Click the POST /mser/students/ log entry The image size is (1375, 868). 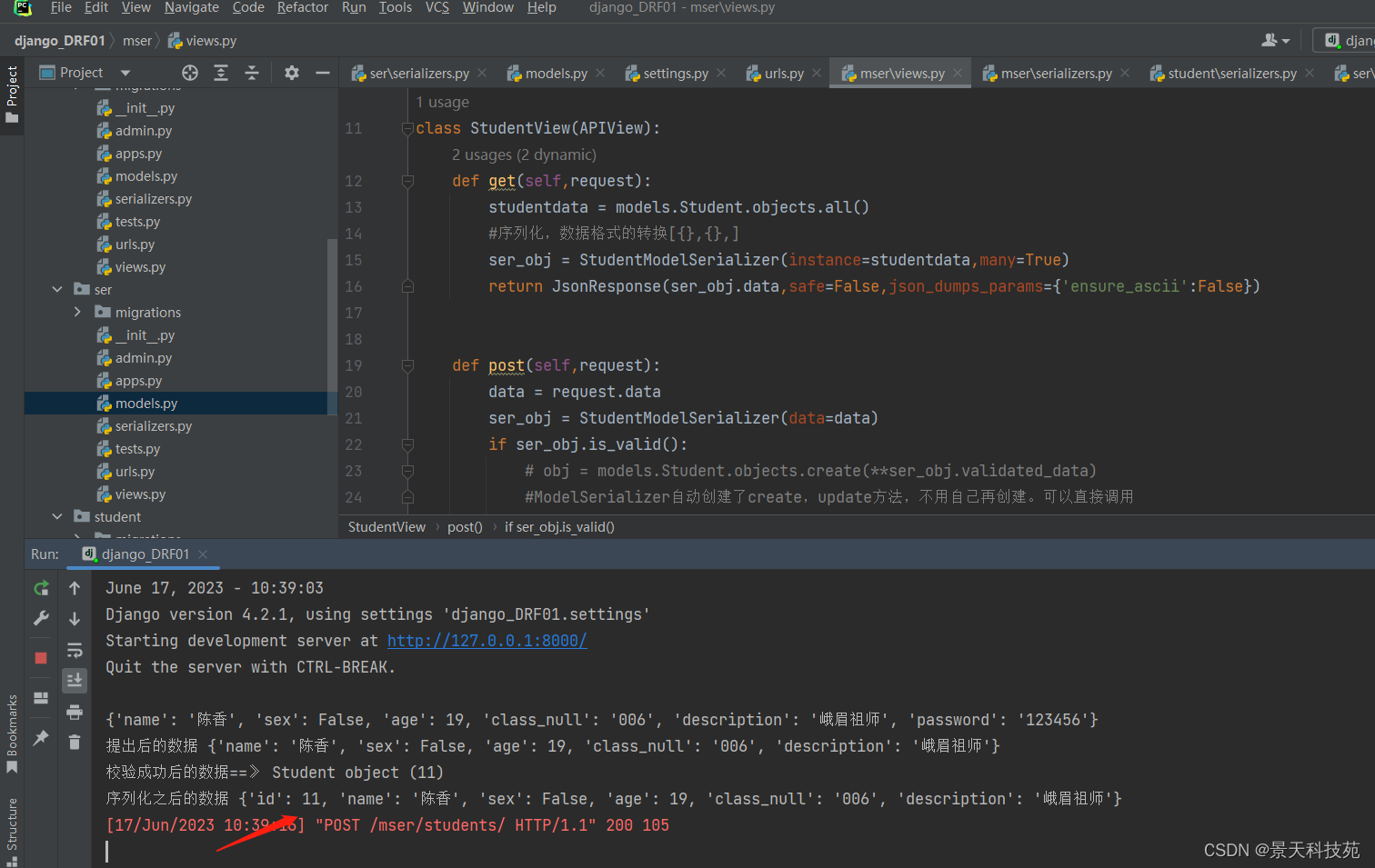click(x=387, y=825)
